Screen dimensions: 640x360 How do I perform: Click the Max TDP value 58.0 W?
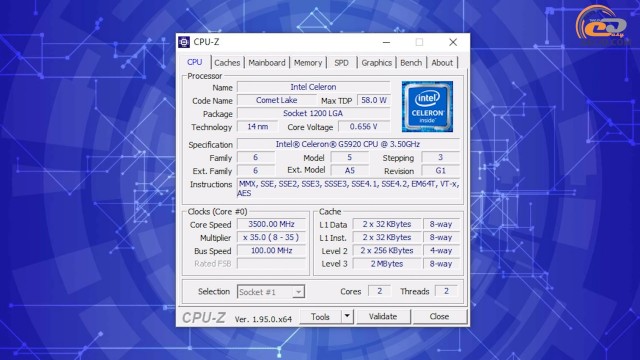(373, 100)
